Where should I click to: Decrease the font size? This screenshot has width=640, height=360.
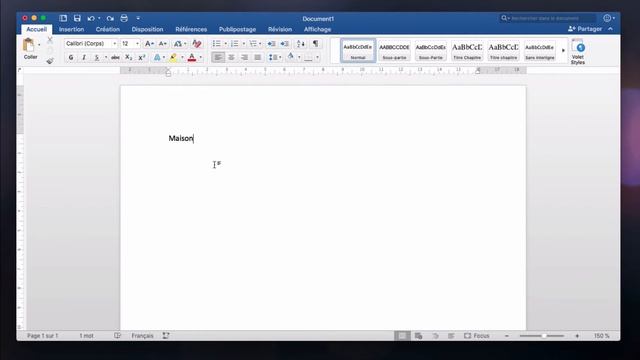162,44
